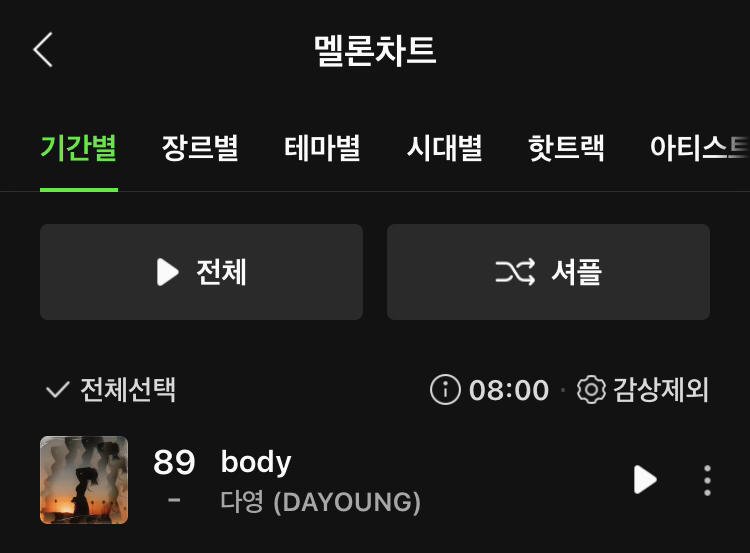Select the 전체선택 label text
The image size is (750, 553).
pyautogui.click(x=128, y=390)
